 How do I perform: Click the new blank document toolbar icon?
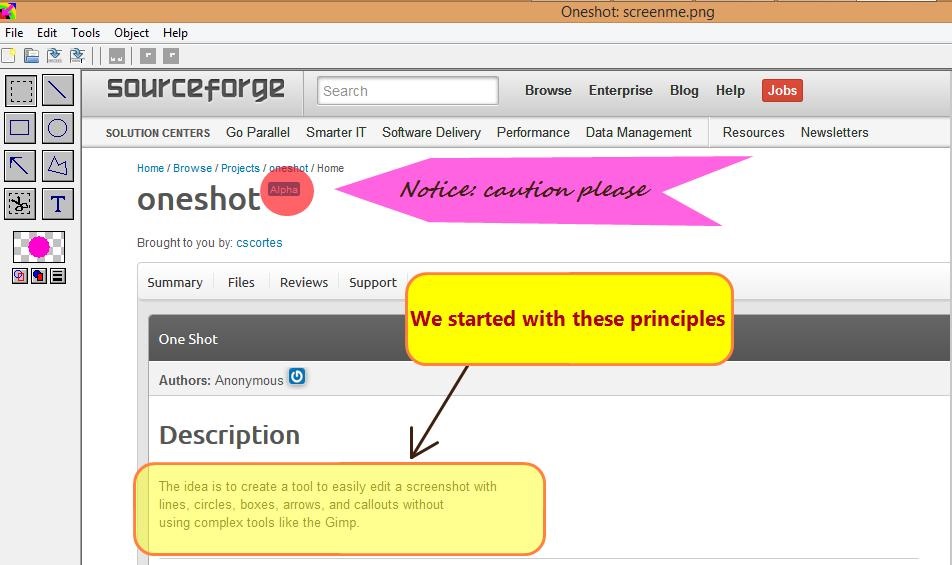click(9, 56)
